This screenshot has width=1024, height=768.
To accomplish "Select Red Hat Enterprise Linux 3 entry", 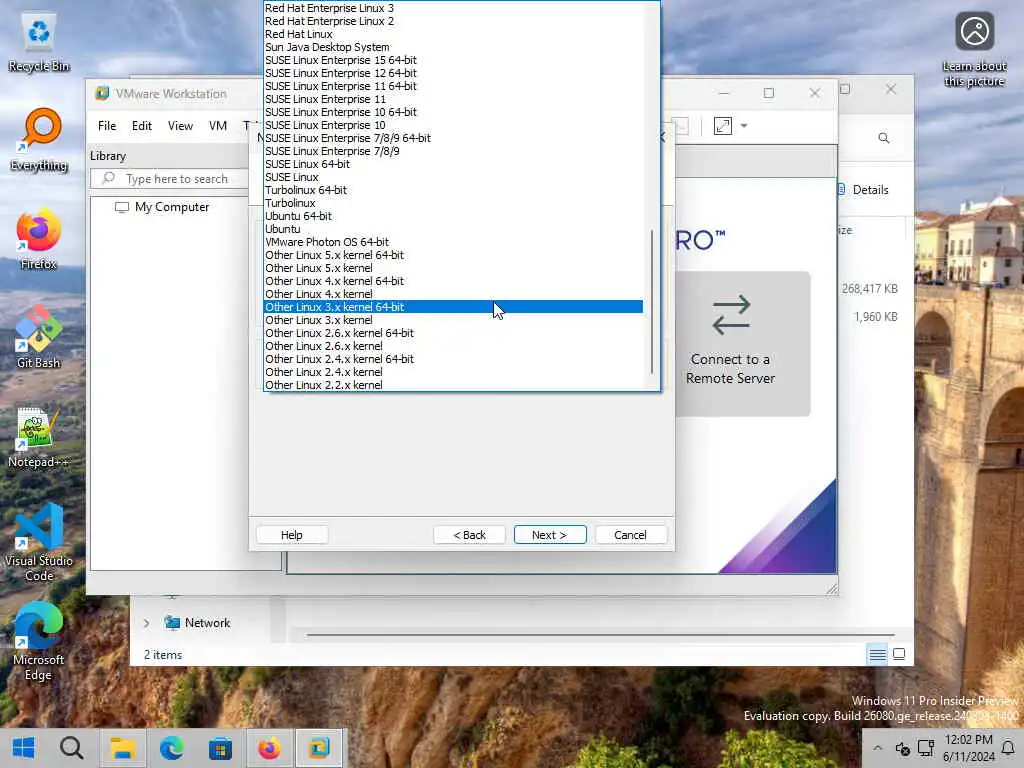I will pos(453,8).
